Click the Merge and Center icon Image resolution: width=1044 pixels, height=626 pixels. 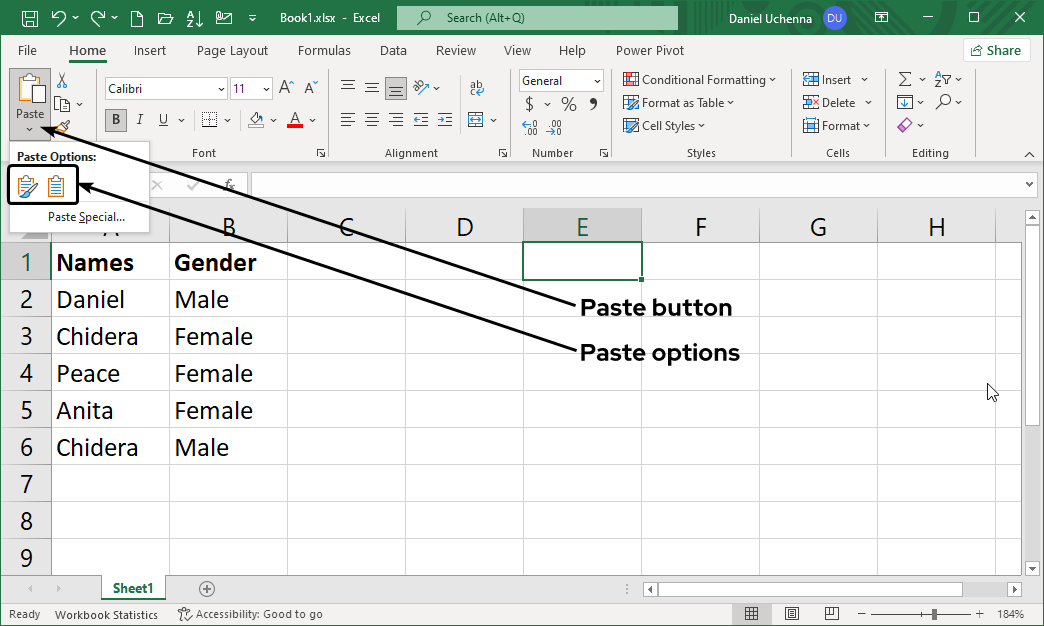tap(475, 120)
